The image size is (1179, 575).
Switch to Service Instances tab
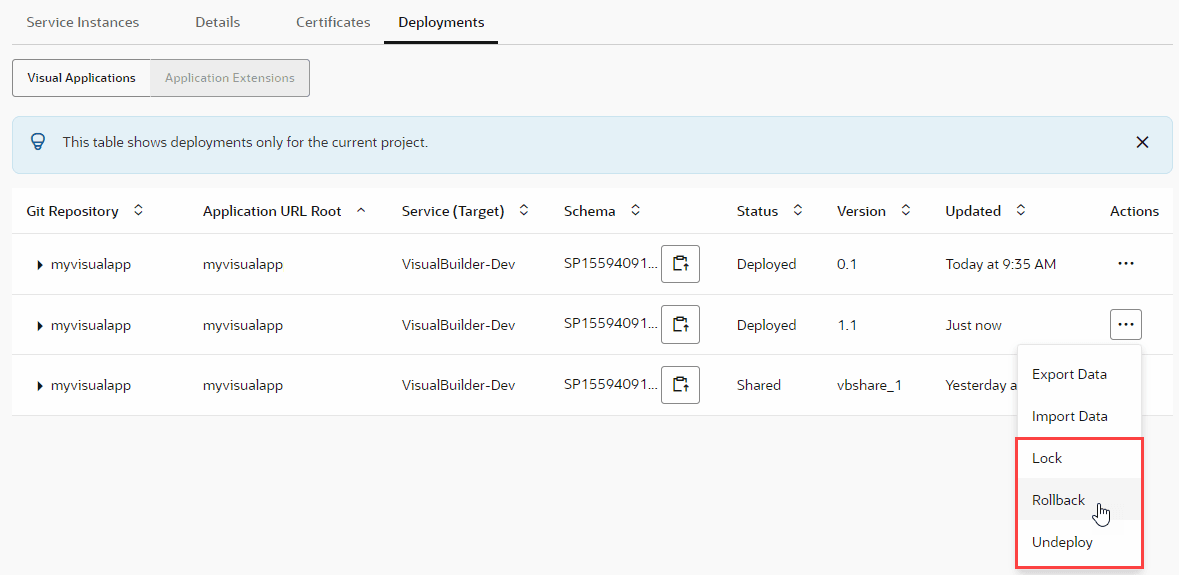point(83,22)
